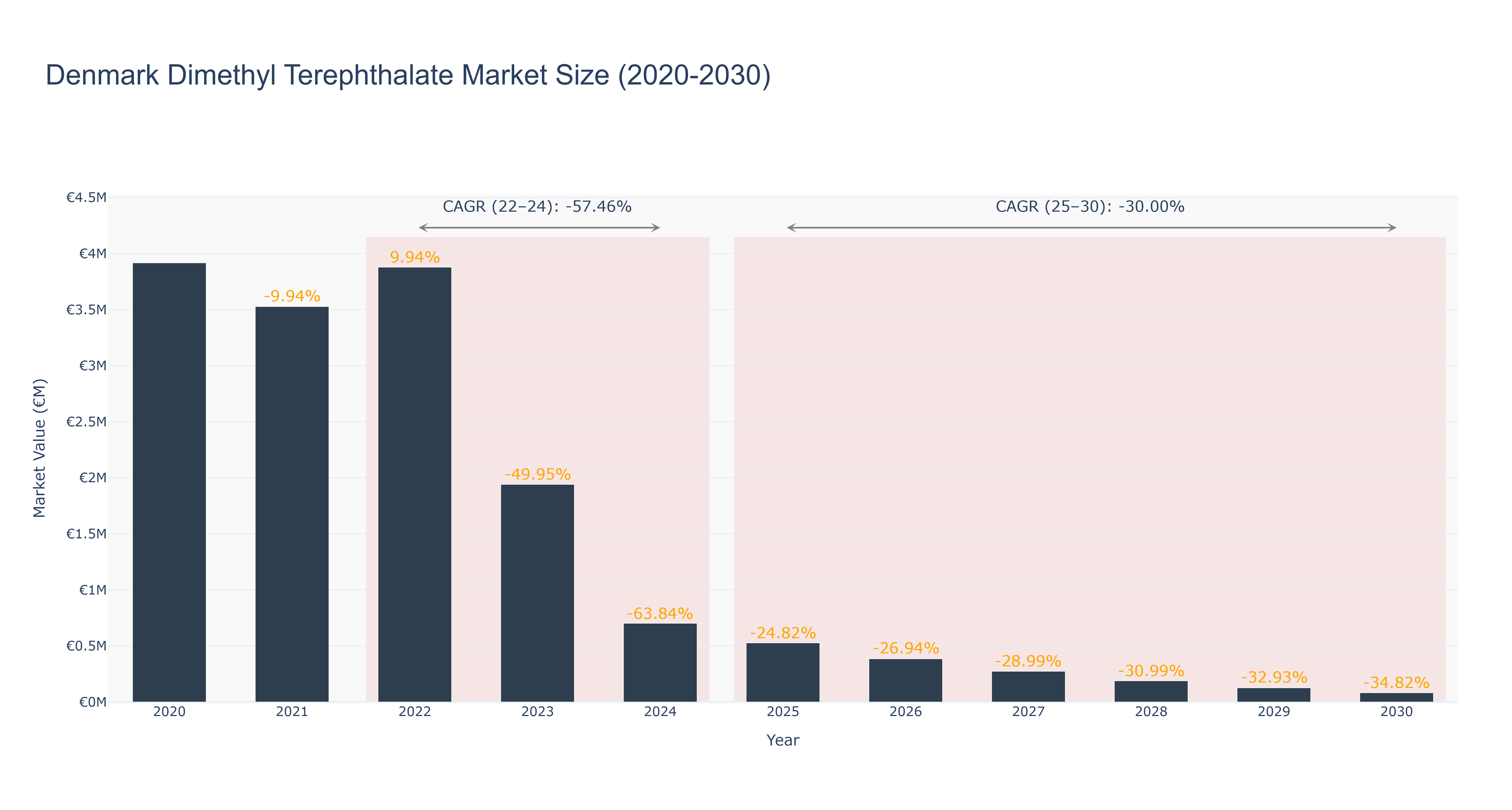Select the 2020 market value bar
This screenshot has width=1512, height=810.
pyautogui.click(x=169, y=482)
